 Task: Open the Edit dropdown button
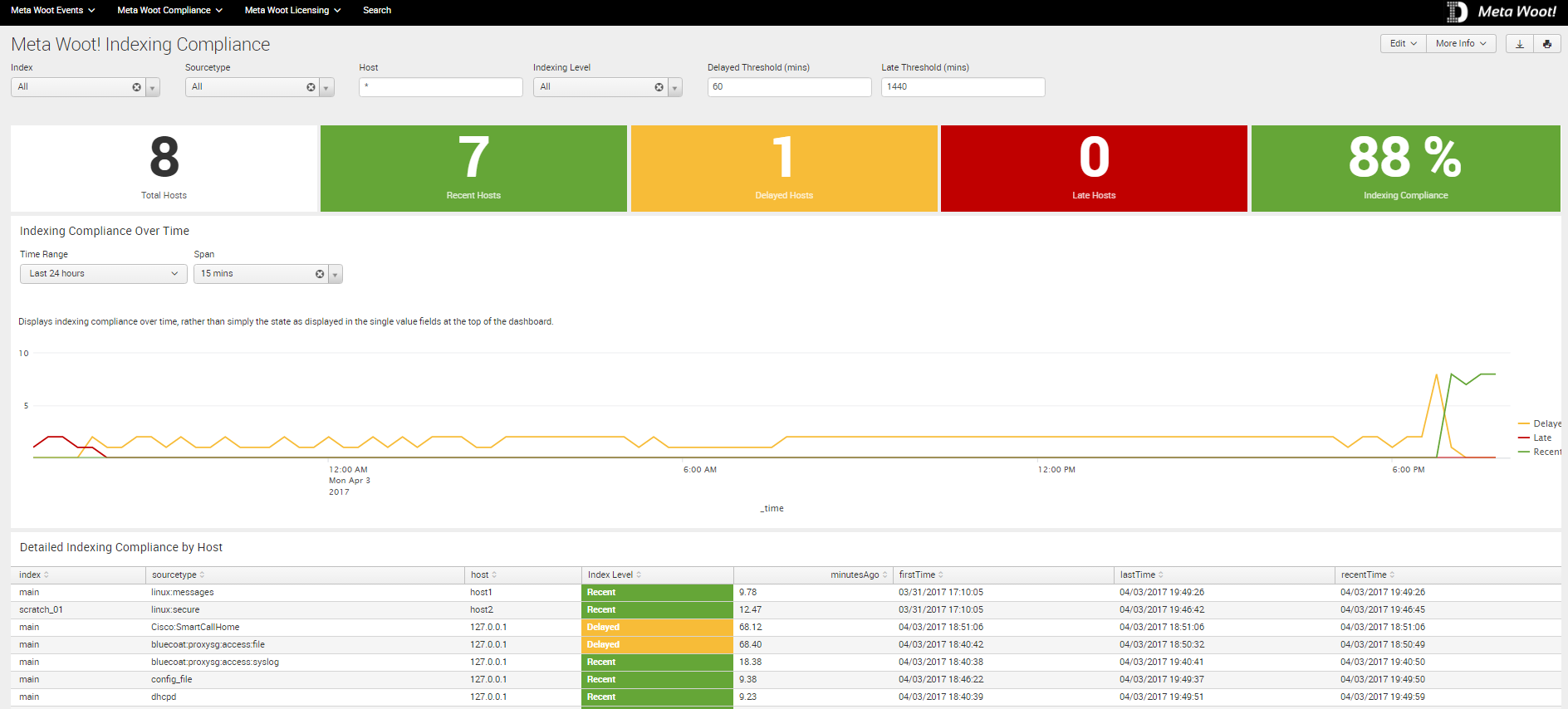coord(1403,44)
